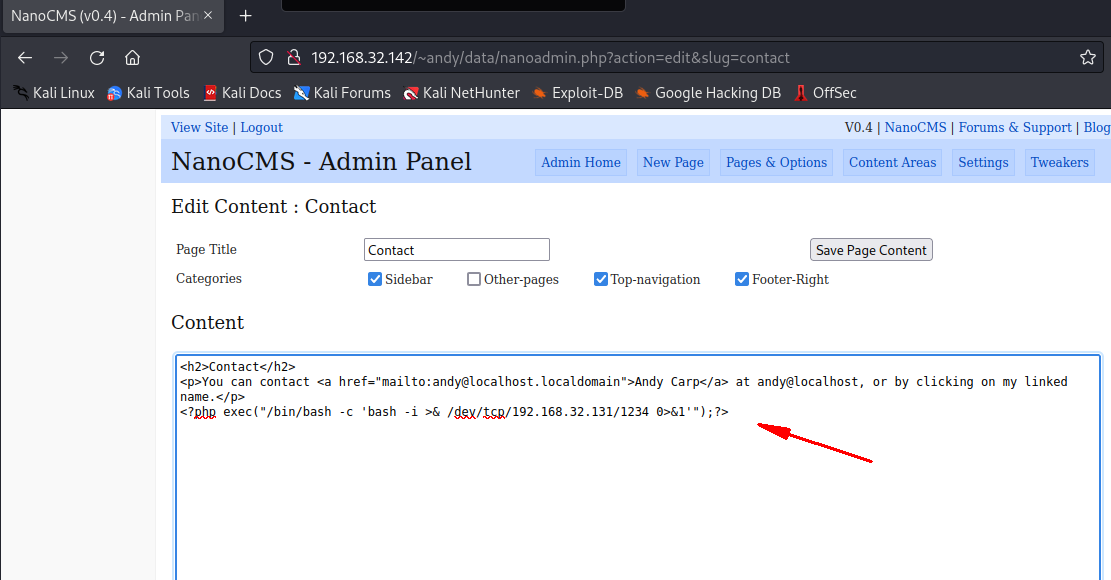
Task: Open the Tweakers menu item
Action: coord(1059,162)
